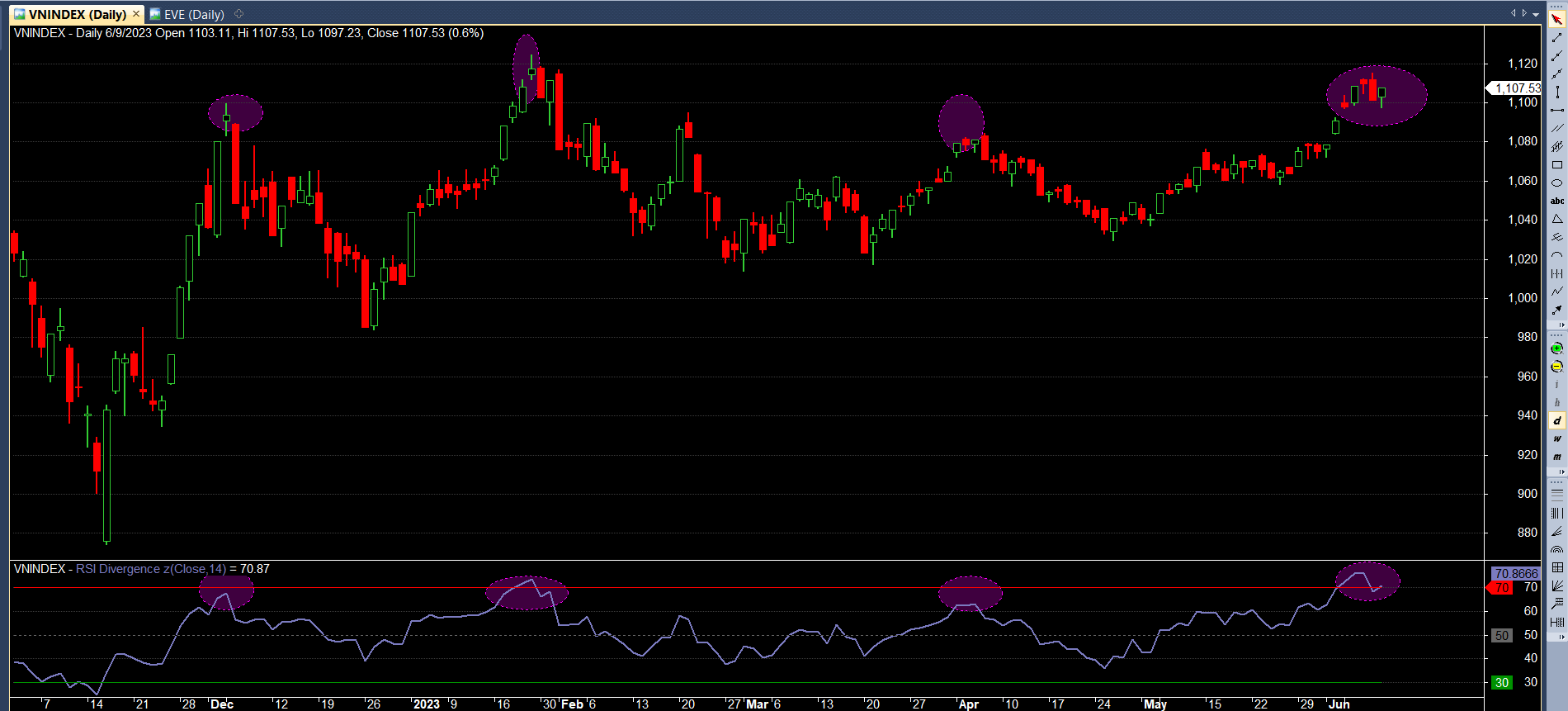Switch to weekly 'w' interval

pyautogui.click(x=1556, y=438)
